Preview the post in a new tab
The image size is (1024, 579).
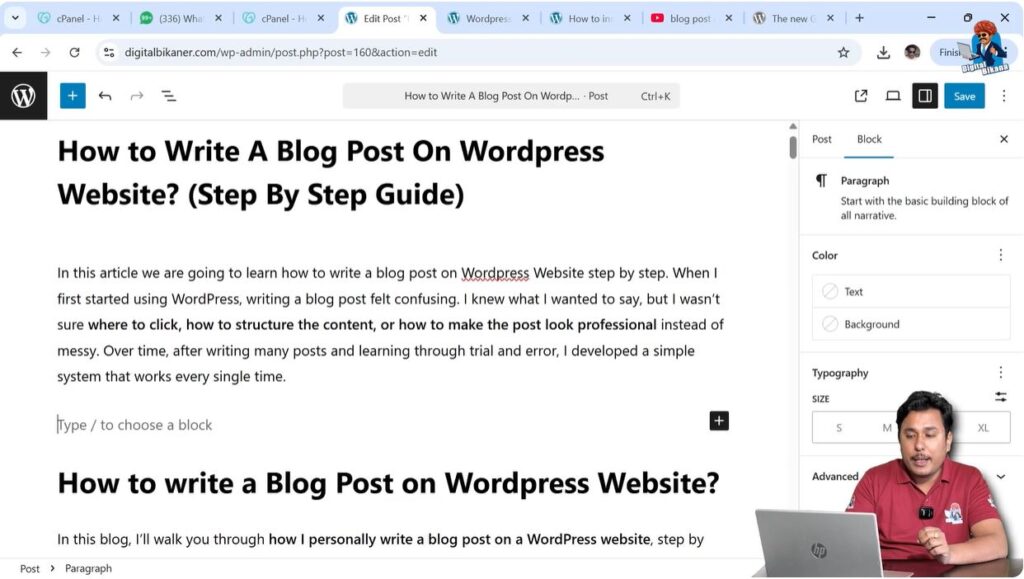click(x=860, y=95)
